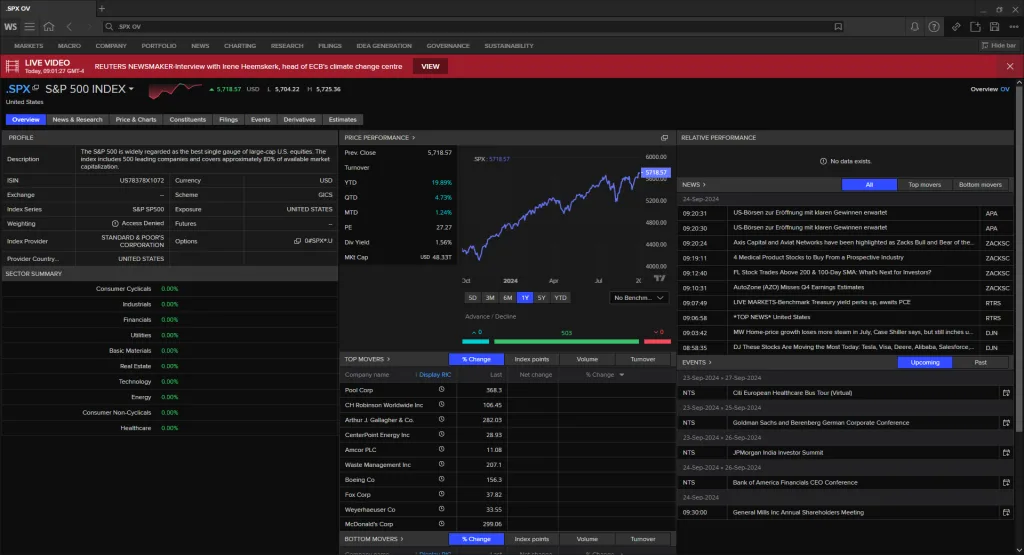Screen dimensions: 1024x555
Task: Click the WS logo
Action: tap(10, 27)
